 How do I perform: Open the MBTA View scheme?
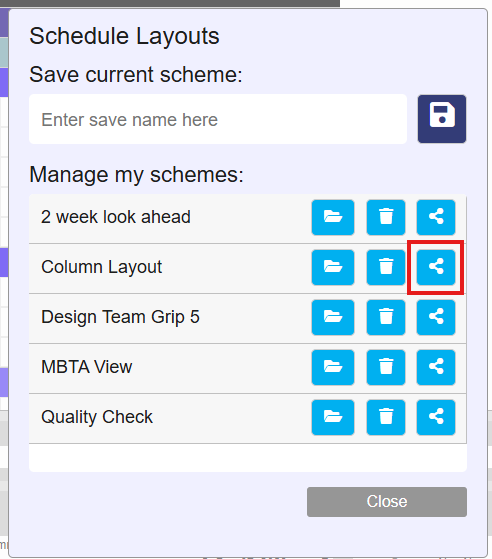pos(333,367)
